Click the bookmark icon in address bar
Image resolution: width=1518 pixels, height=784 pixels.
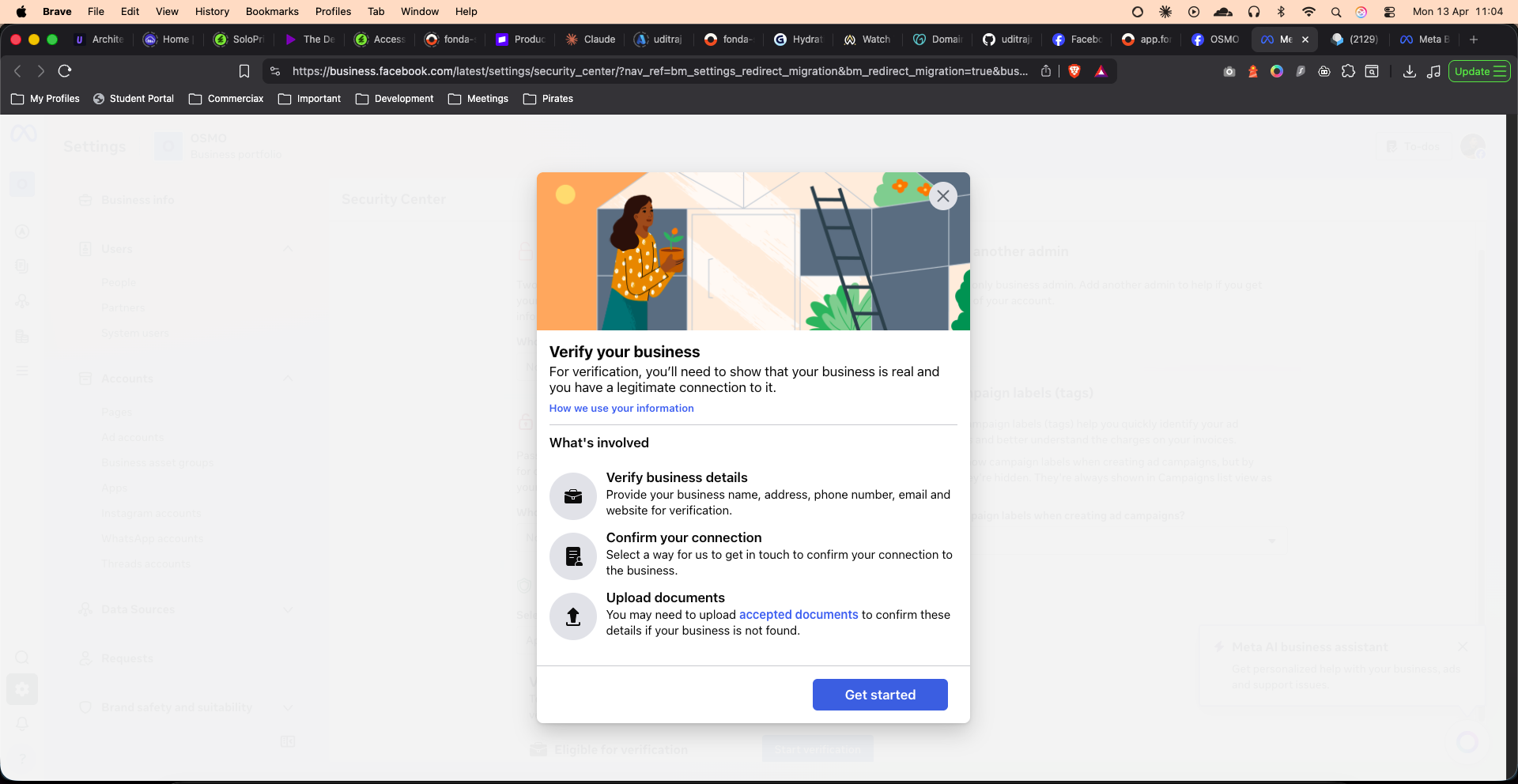pyautogui.click(x=244, y=71)
